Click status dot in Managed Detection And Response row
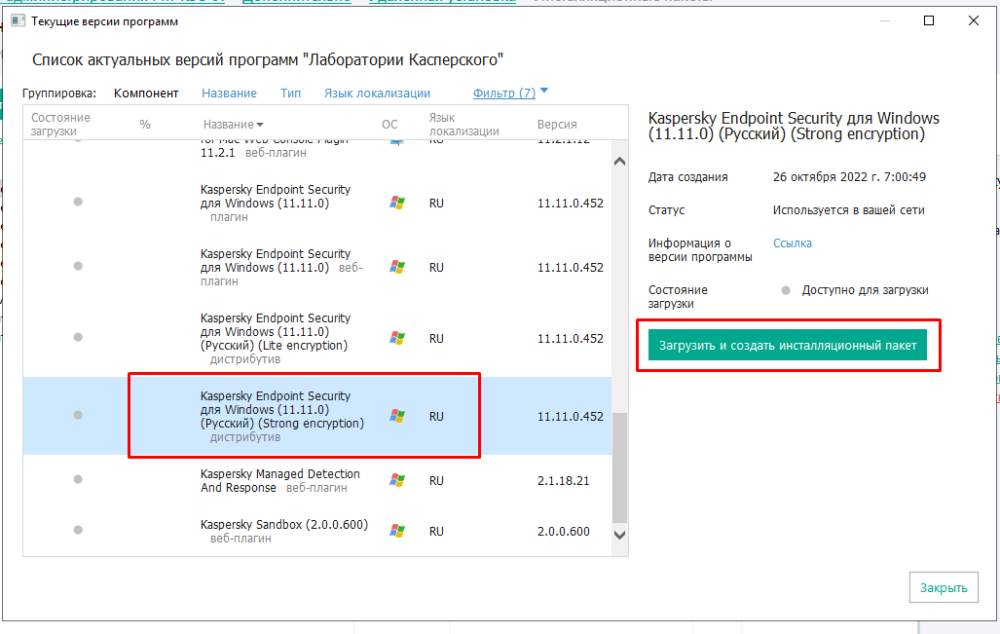Screen dimensions: 1000x634 (78, 479)
